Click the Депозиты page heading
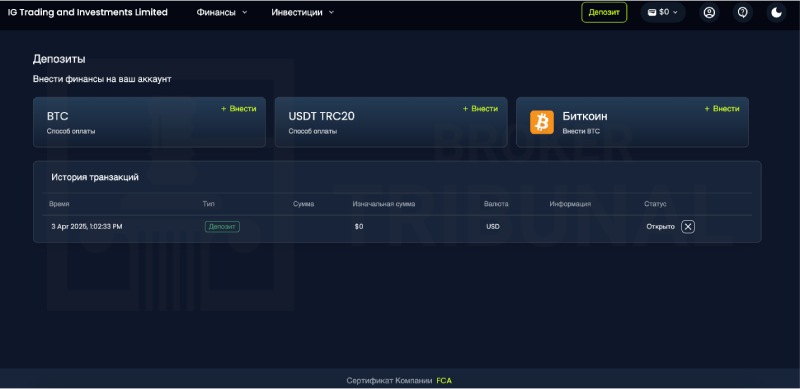The width and height of the screenshot is (800, 389). coord(59,59)
